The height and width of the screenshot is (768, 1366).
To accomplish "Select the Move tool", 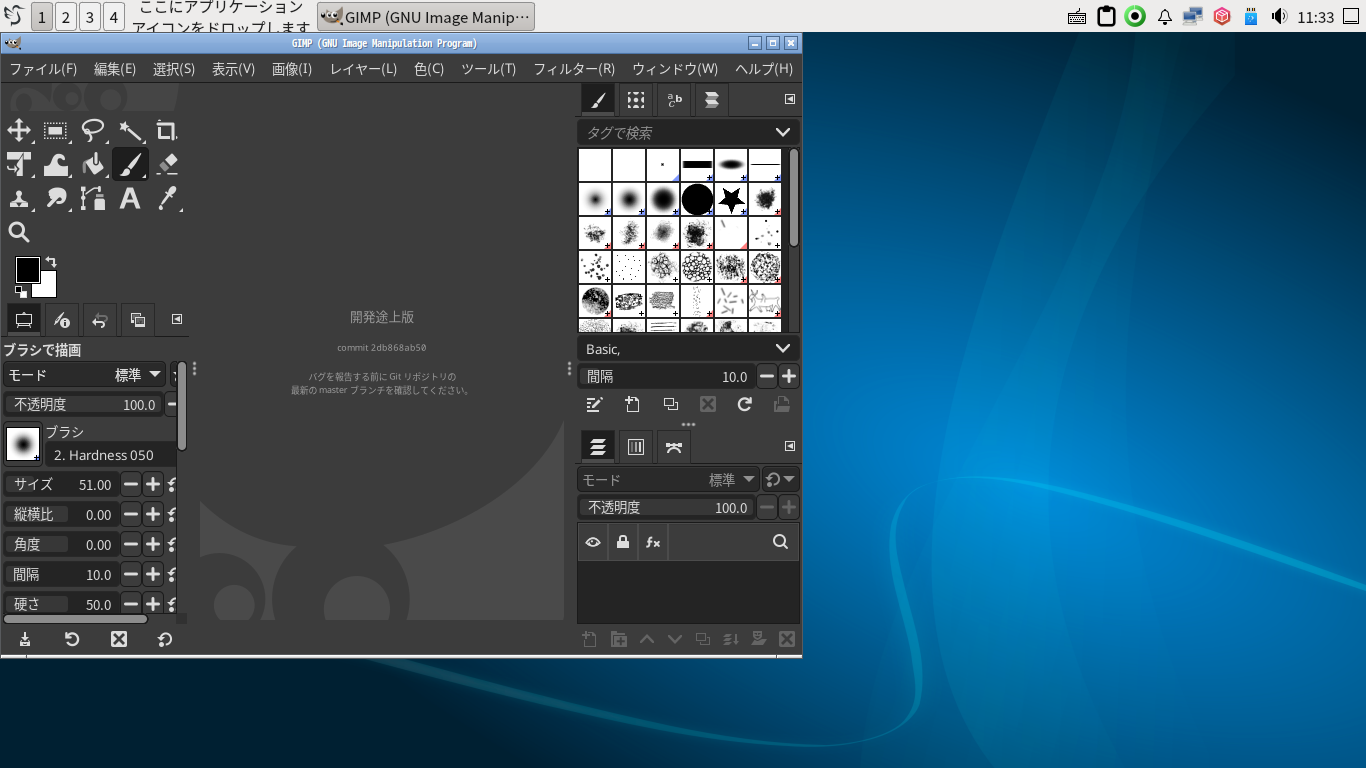I will [x=19, y=130].
